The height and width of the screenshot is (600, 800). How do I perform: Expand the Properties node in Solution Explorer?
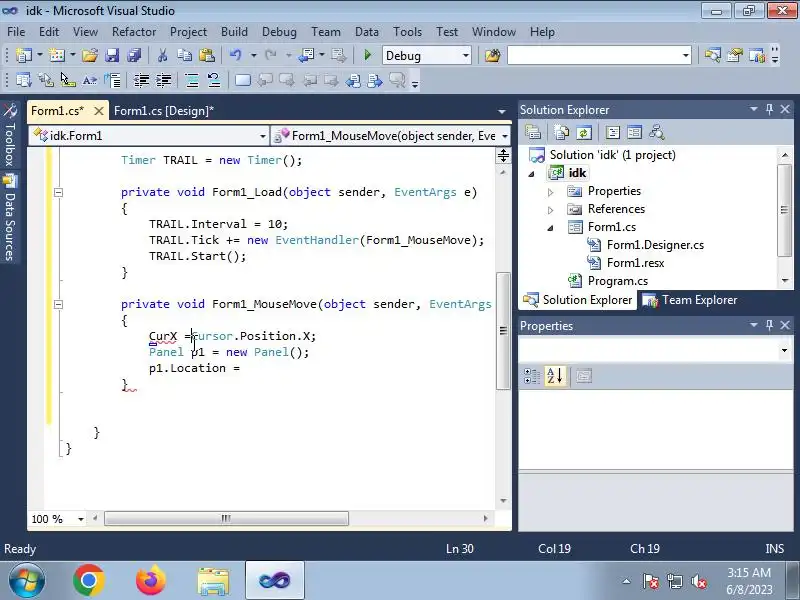tap(551, 192)
